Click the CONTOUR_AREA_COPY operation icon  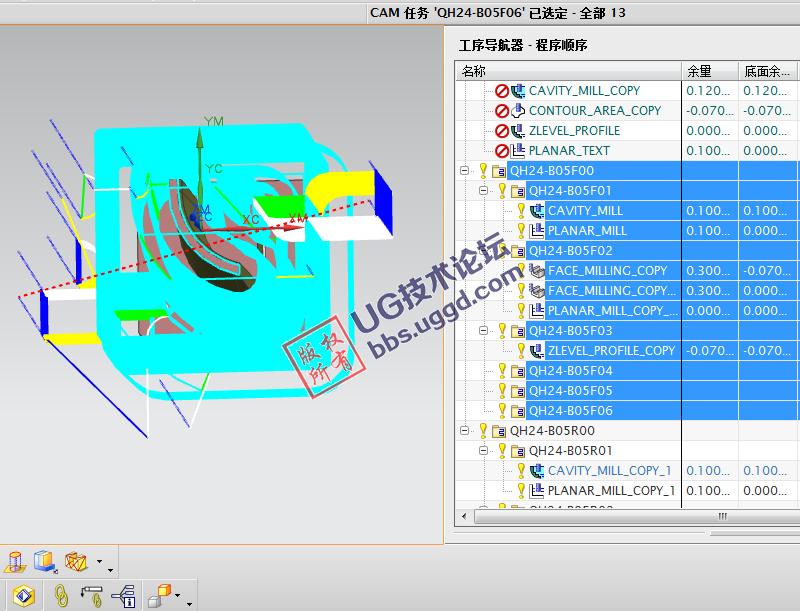pyautogui.click(x=518, y=110)
